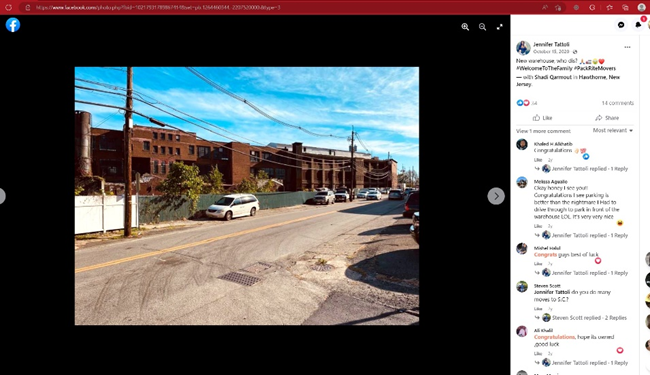Zoom out of the photo

pyautogui.click(x=482, y=27)
